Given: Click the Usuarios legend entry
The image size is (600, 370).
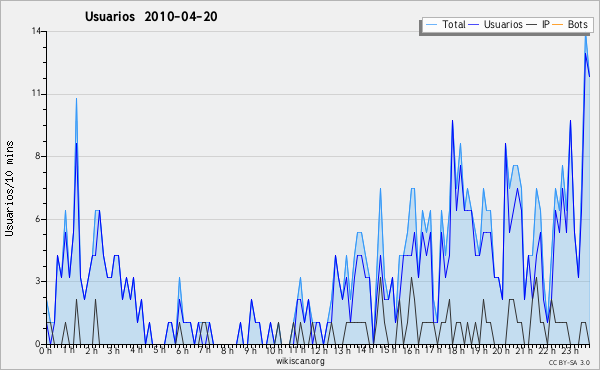Looking at the screenshot, I should click(x=496, y=24).
